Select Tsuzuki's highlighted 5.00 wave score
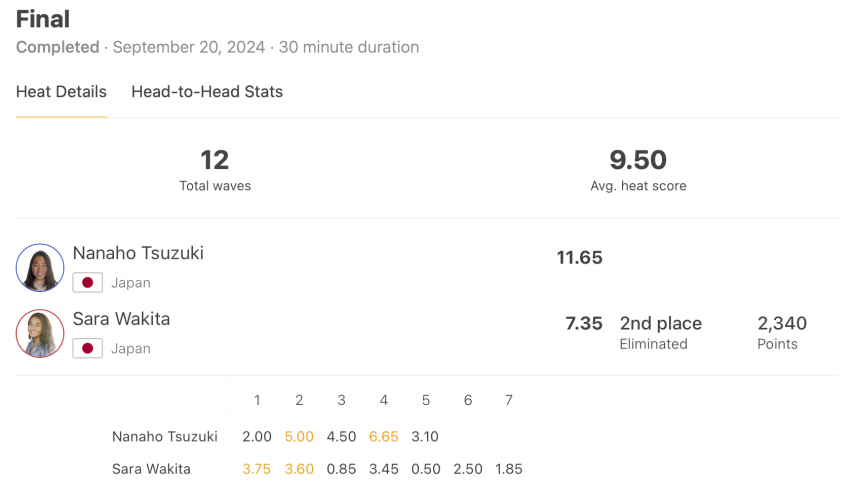This screenshot has height=494, width=856. (x=299, y=437)
